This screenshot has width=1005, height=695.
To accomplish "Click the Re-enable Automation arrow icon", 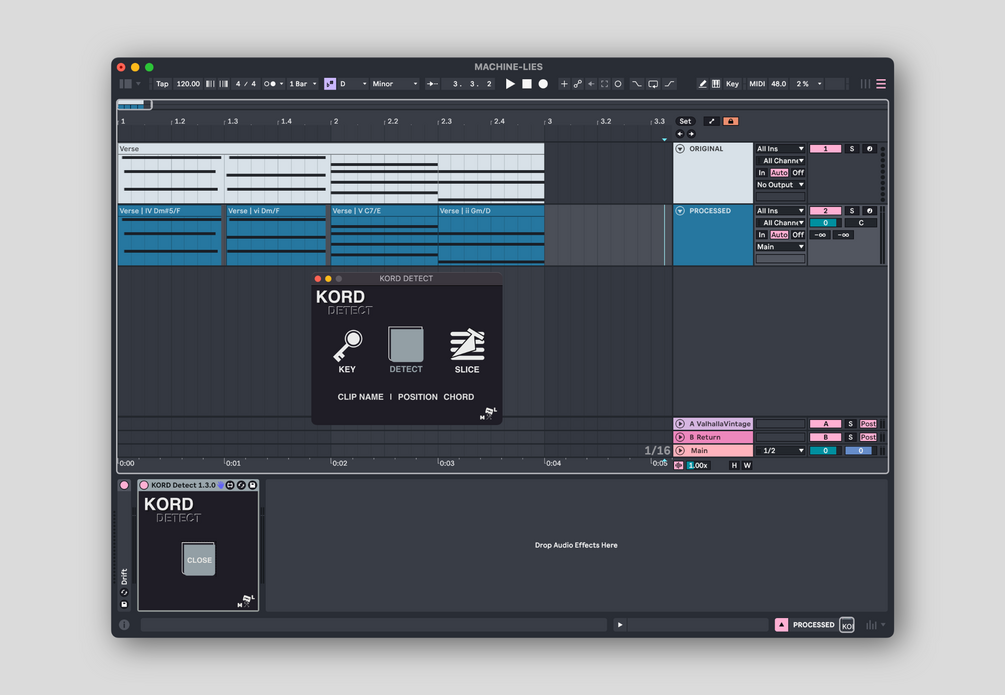I will [591, 84].
